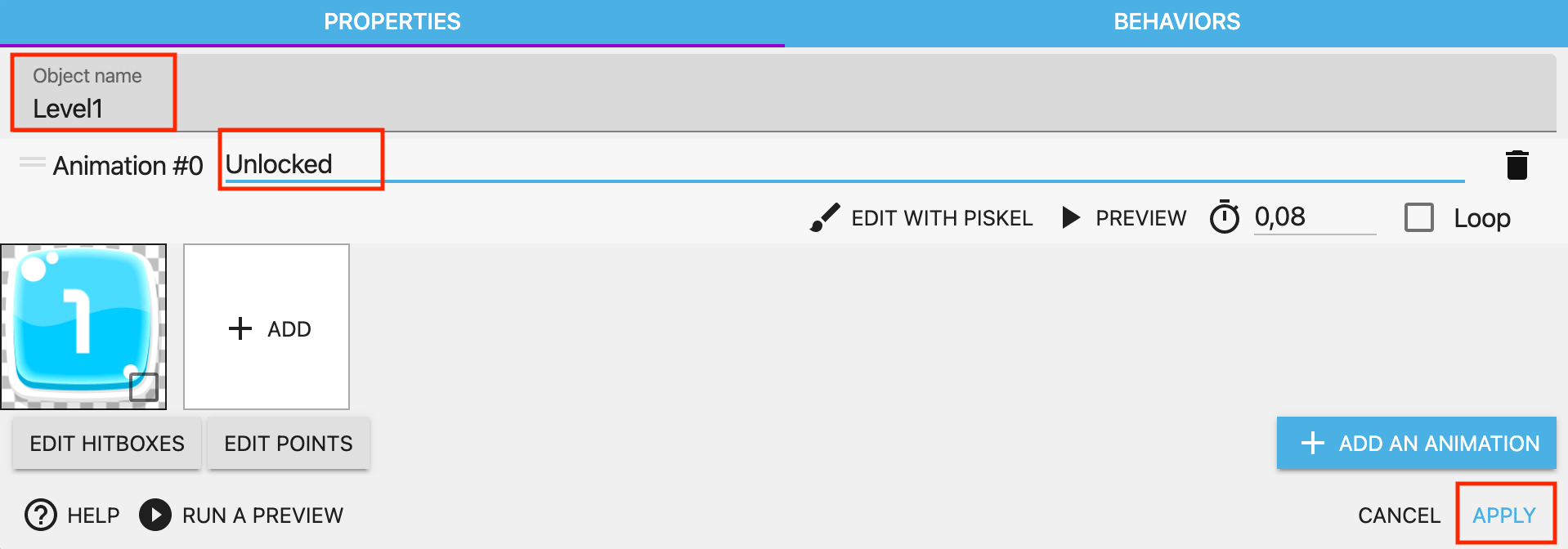Screen dimensions: 1568x549
Task: Click the stopwatch timer icon
Action: pyautogui.click(x=1224, y=217)
